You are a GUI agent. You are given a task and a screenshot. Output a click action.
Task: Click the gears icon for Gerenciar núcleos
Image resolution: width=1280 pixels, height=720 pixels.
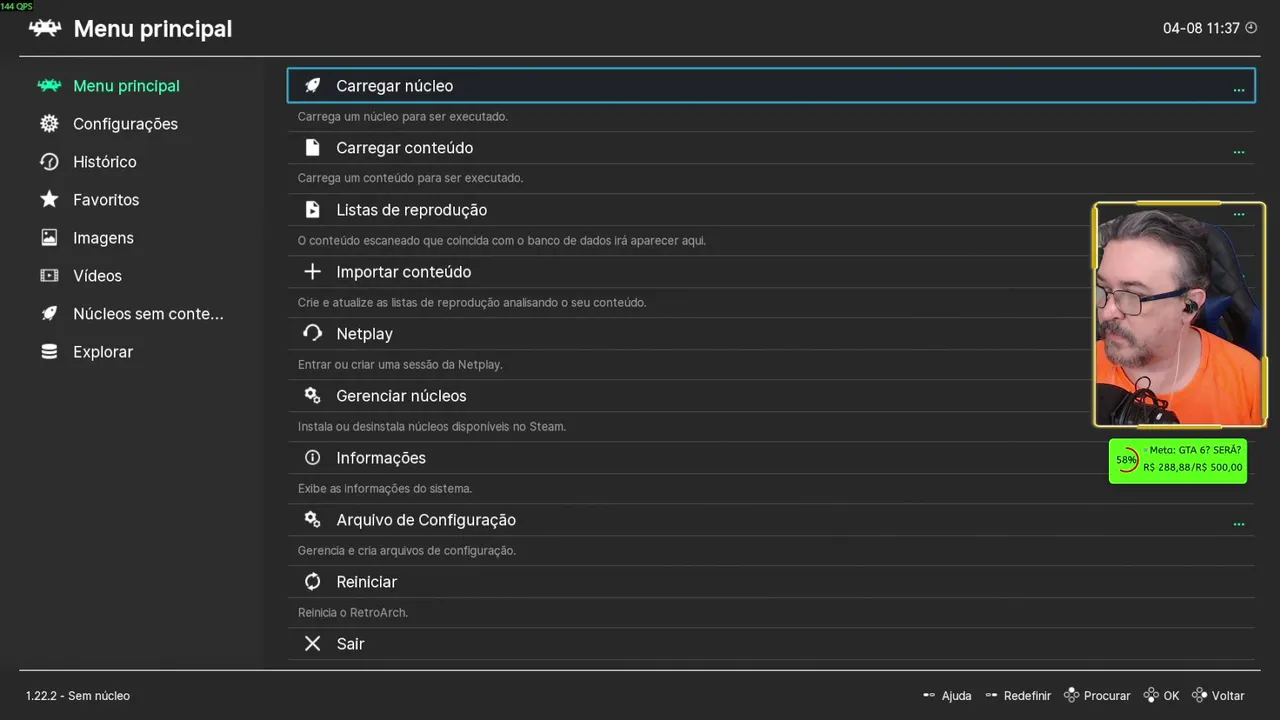(313, 396)
